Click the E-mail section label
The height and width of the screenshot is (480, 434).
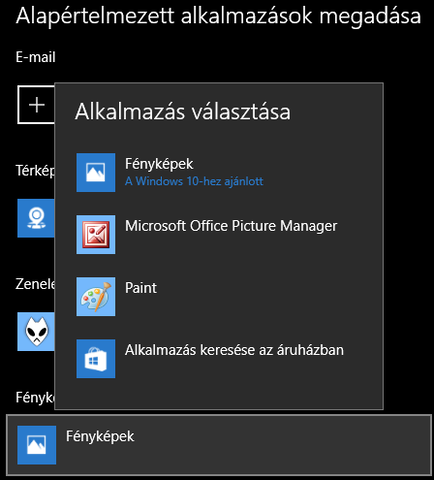36,57
